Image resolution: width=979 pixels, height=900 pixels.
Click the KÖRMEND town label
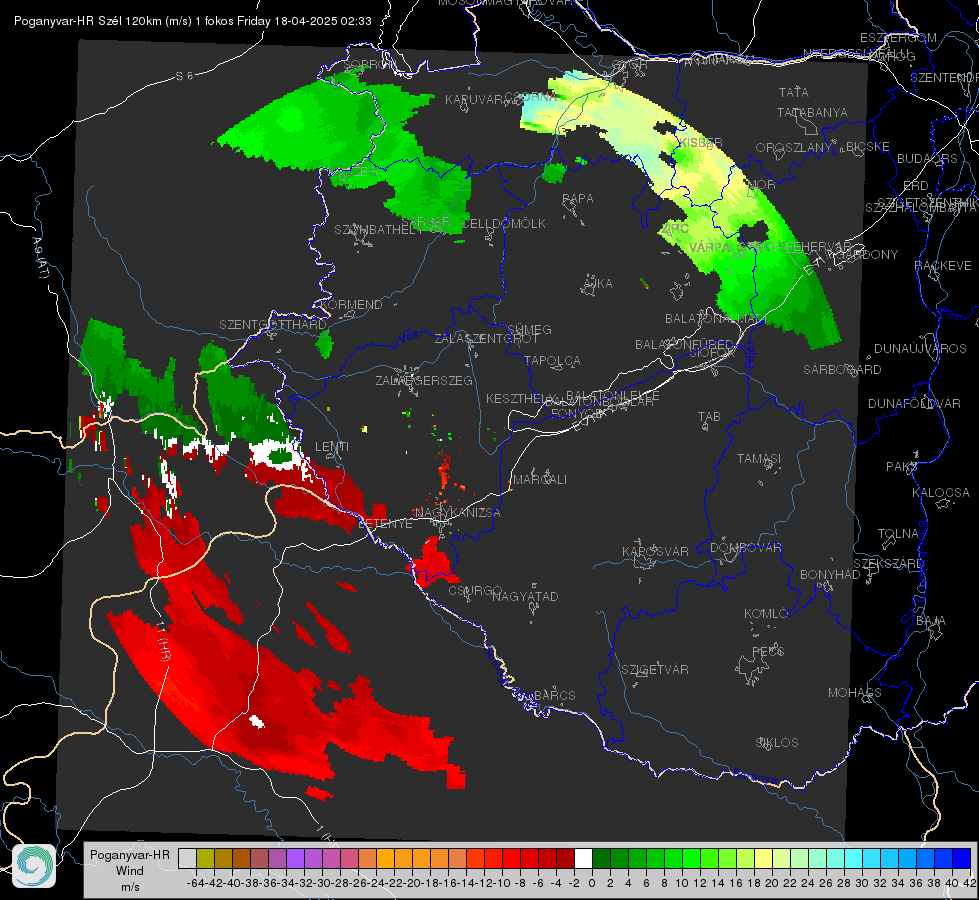[351, 305]
